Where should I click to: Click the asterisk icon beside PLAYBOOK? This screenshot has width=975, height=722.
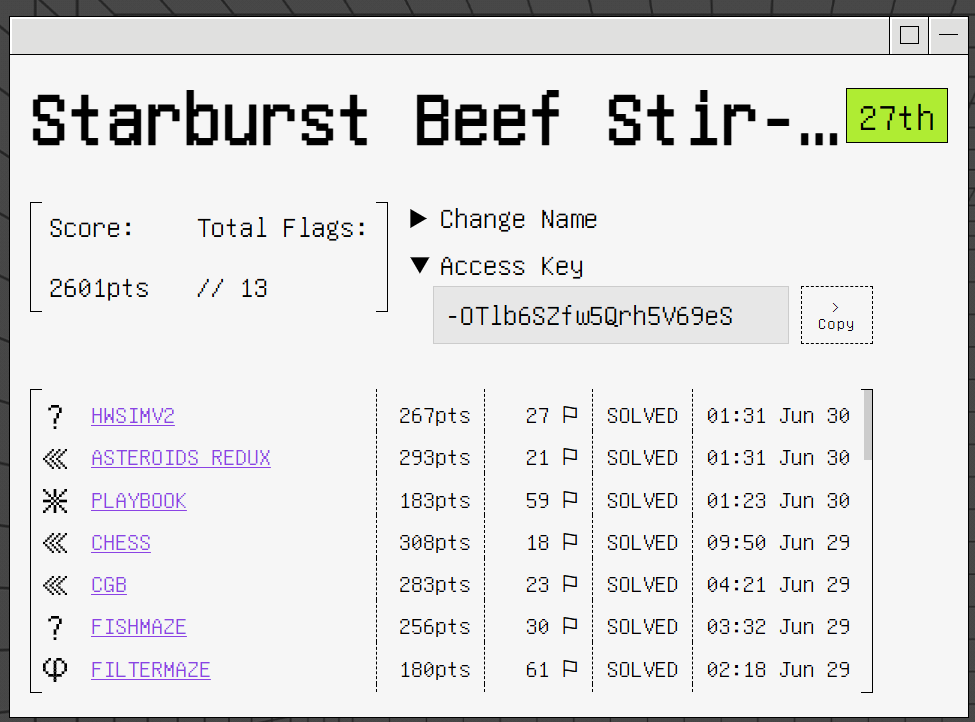(x=55, y=501)
